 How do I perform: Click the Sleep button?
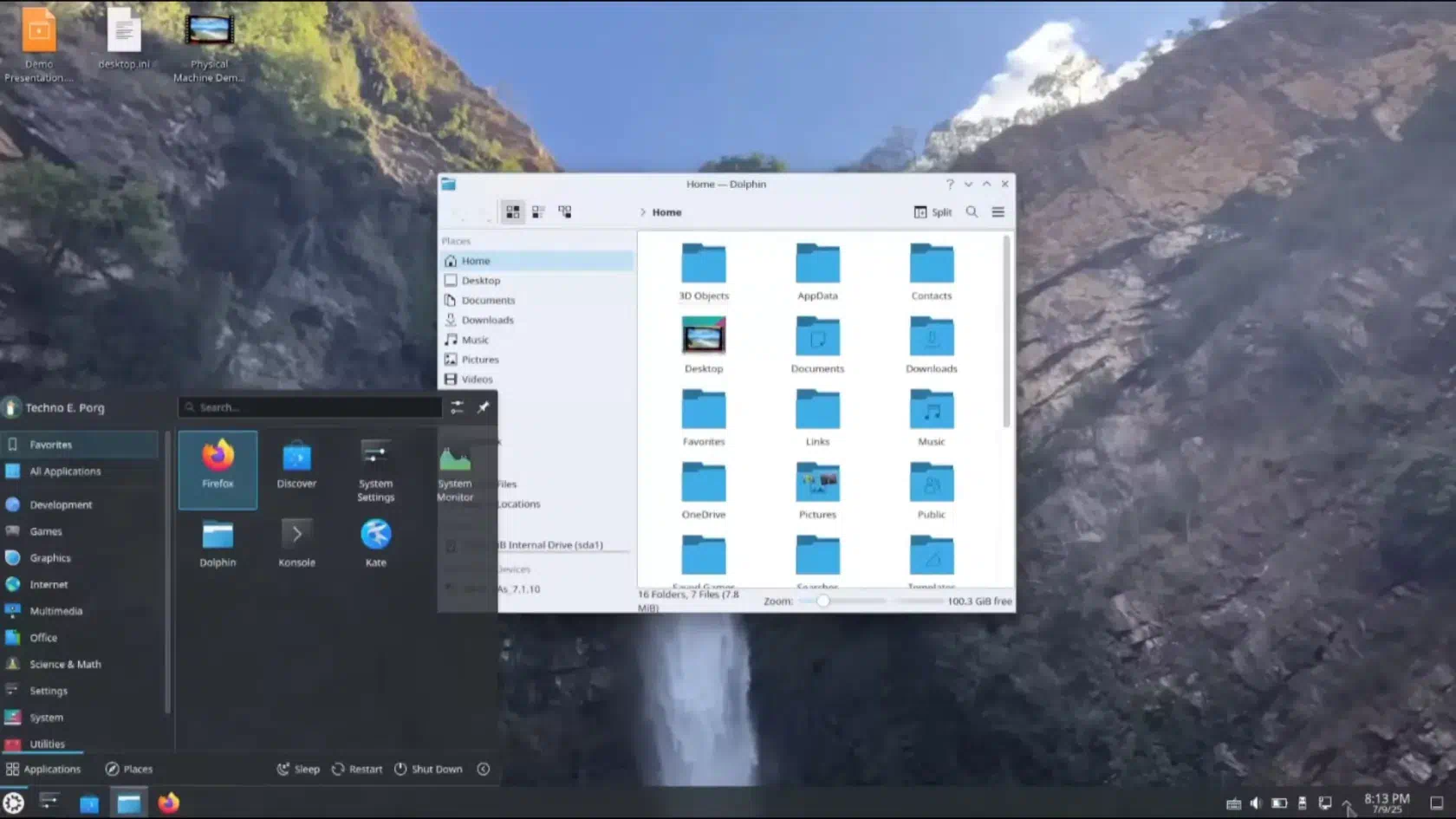tap(298, 769)
